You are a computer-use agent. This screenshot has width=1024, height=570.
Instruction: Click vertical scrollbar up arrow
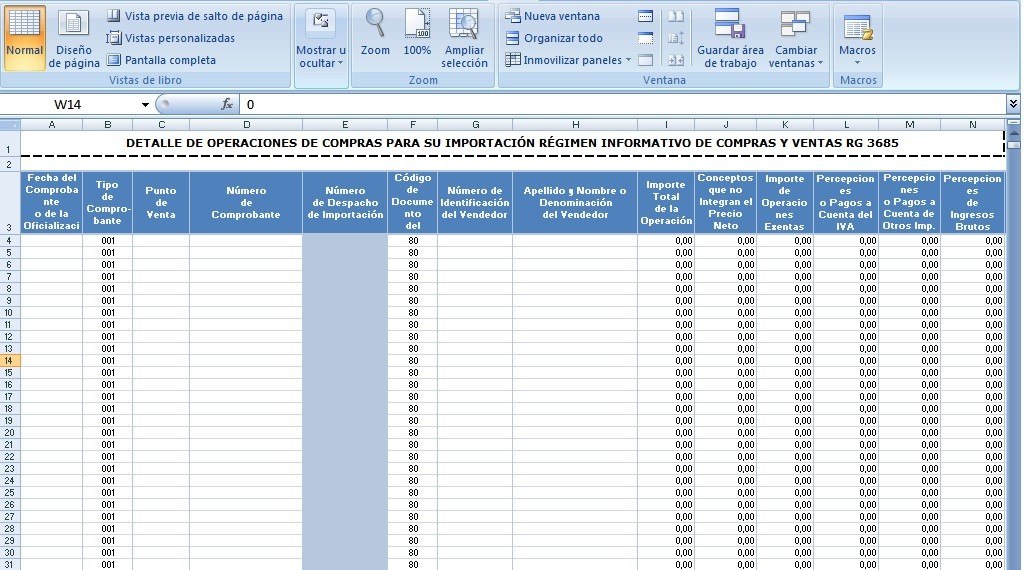coord(1014,133)
